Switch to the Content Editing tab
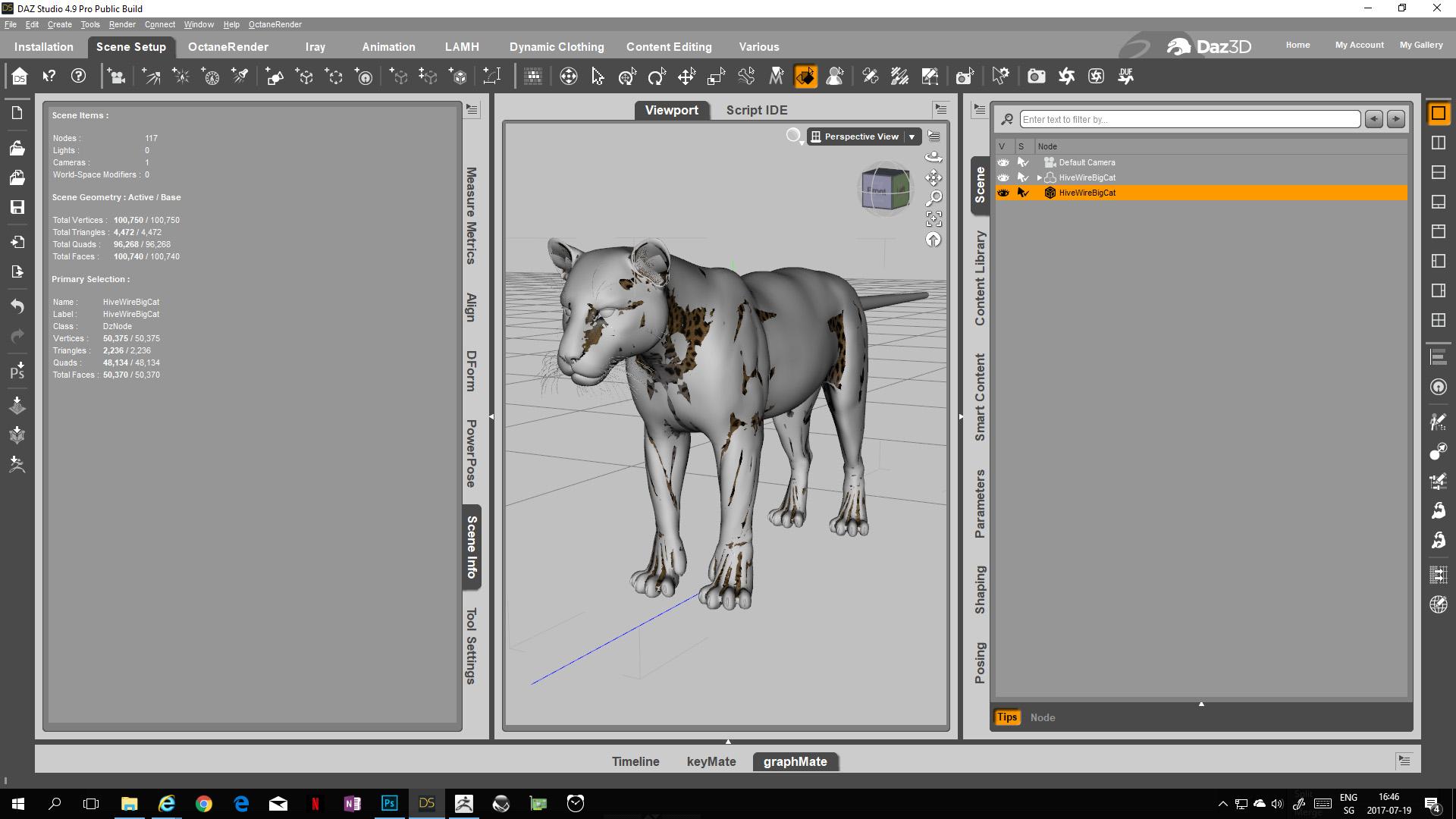 coord(669,47)
